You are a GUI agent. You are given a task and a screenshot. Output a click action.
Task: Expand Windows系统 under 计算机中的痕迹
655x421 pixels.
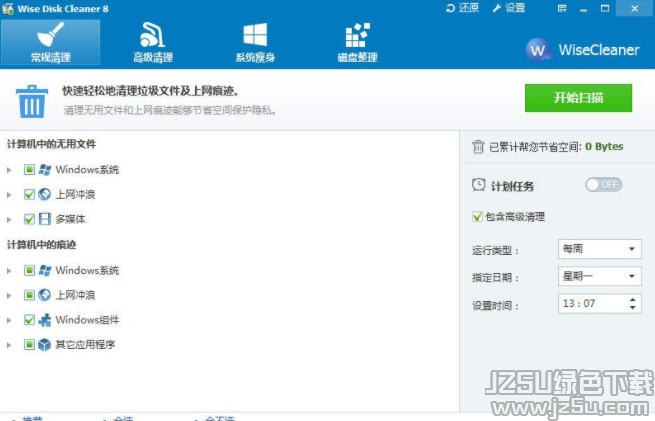(9, 271)
